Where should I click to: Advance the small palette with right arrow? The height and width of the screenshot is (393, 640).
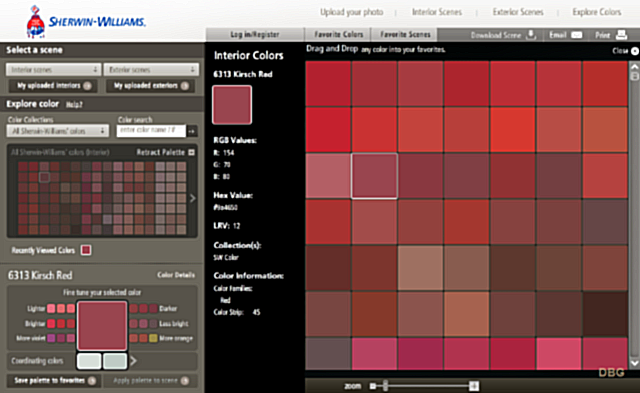click(192, 198)
